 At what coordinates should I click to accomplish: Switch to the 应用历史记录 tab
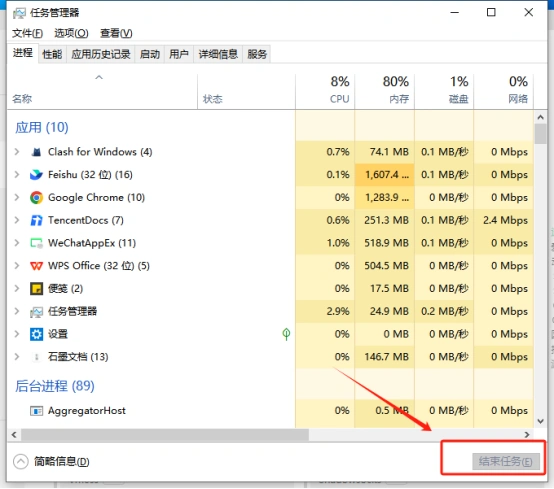[101, 54]
